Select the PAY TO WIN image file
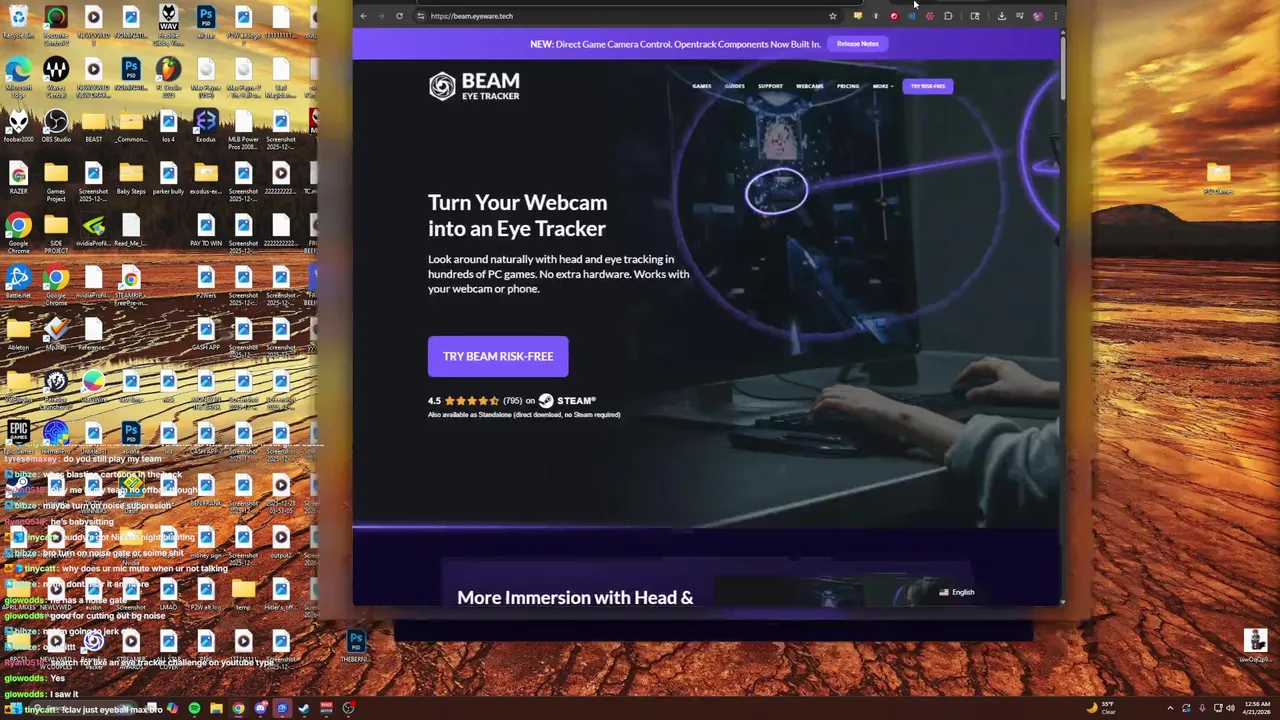This screenshot has width=1280, height=720. click(x=206, y=231)
